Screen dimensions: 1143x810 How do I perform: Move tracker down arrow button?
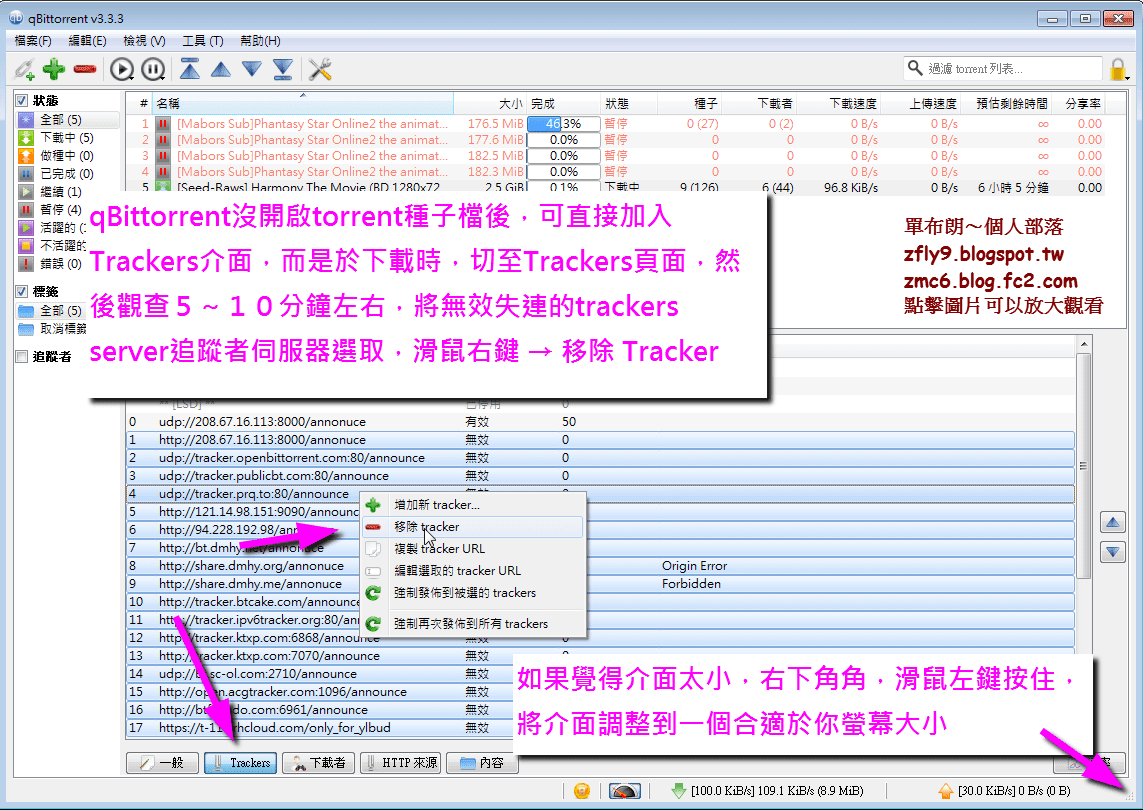point(1112,552)
